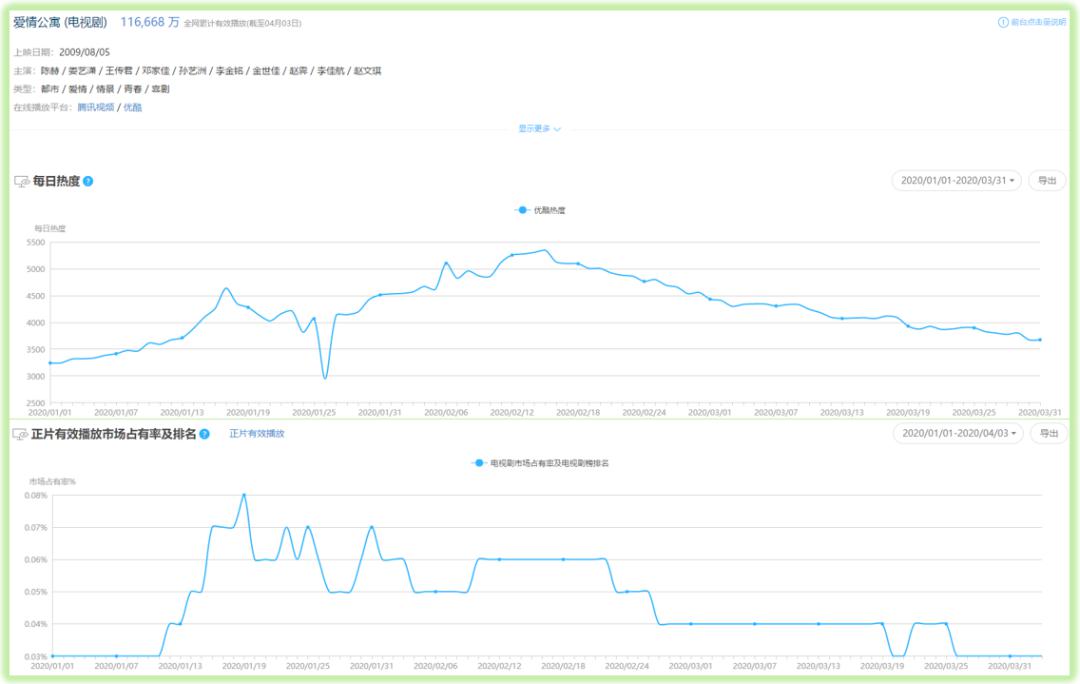This screenshot has height=684, width=1080.
Task: Click the release date 2009/08/05
Action: pos(84,52)
